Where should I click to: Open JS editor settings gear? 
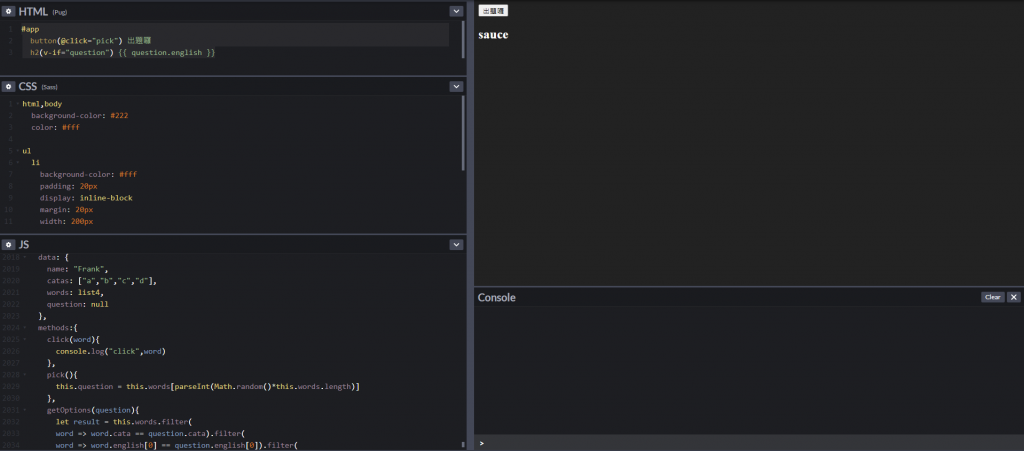8,244
